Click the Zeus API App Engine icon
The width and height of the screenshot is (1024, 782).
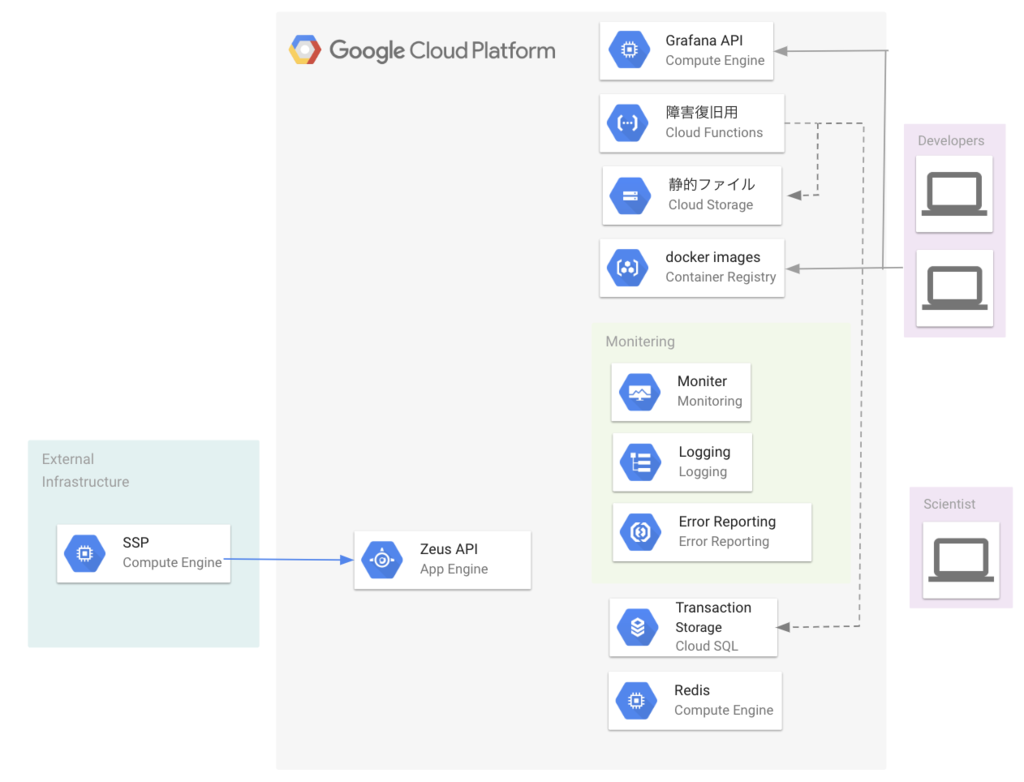[x=382, y=560]
